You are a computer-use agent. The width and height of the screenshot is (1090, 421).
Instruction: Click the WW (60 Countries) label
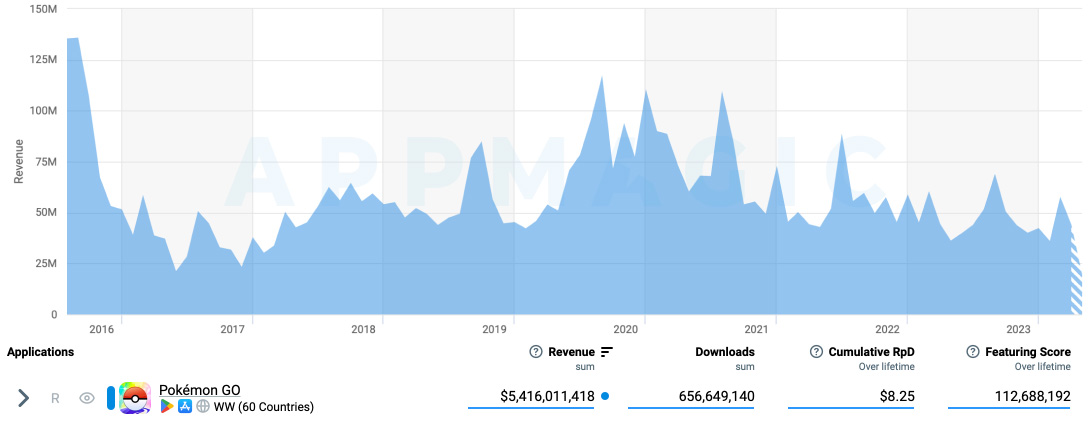tap(263, 406)
